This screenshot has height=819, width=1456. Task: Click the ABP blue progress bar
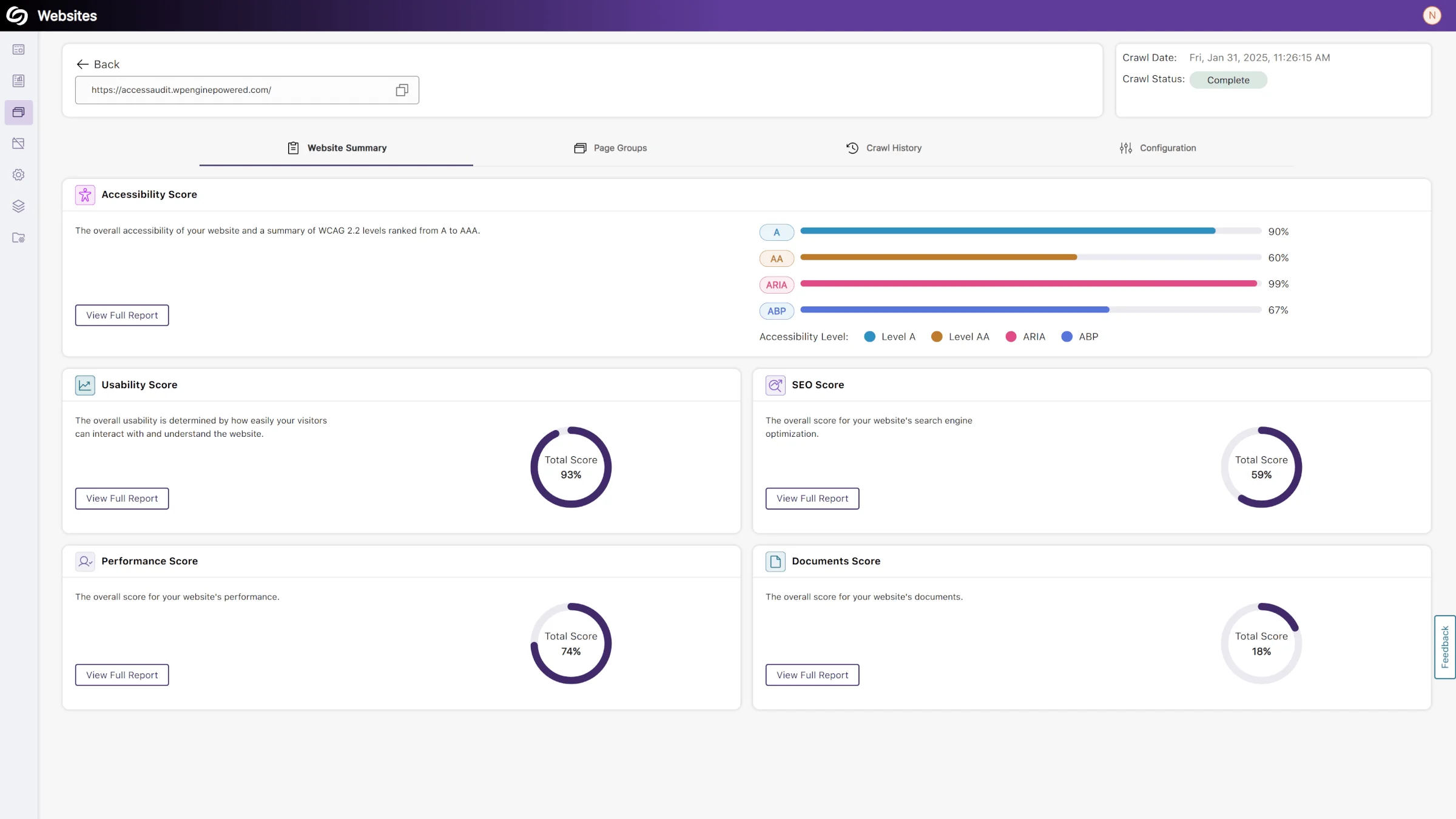tap(1031, 309)
